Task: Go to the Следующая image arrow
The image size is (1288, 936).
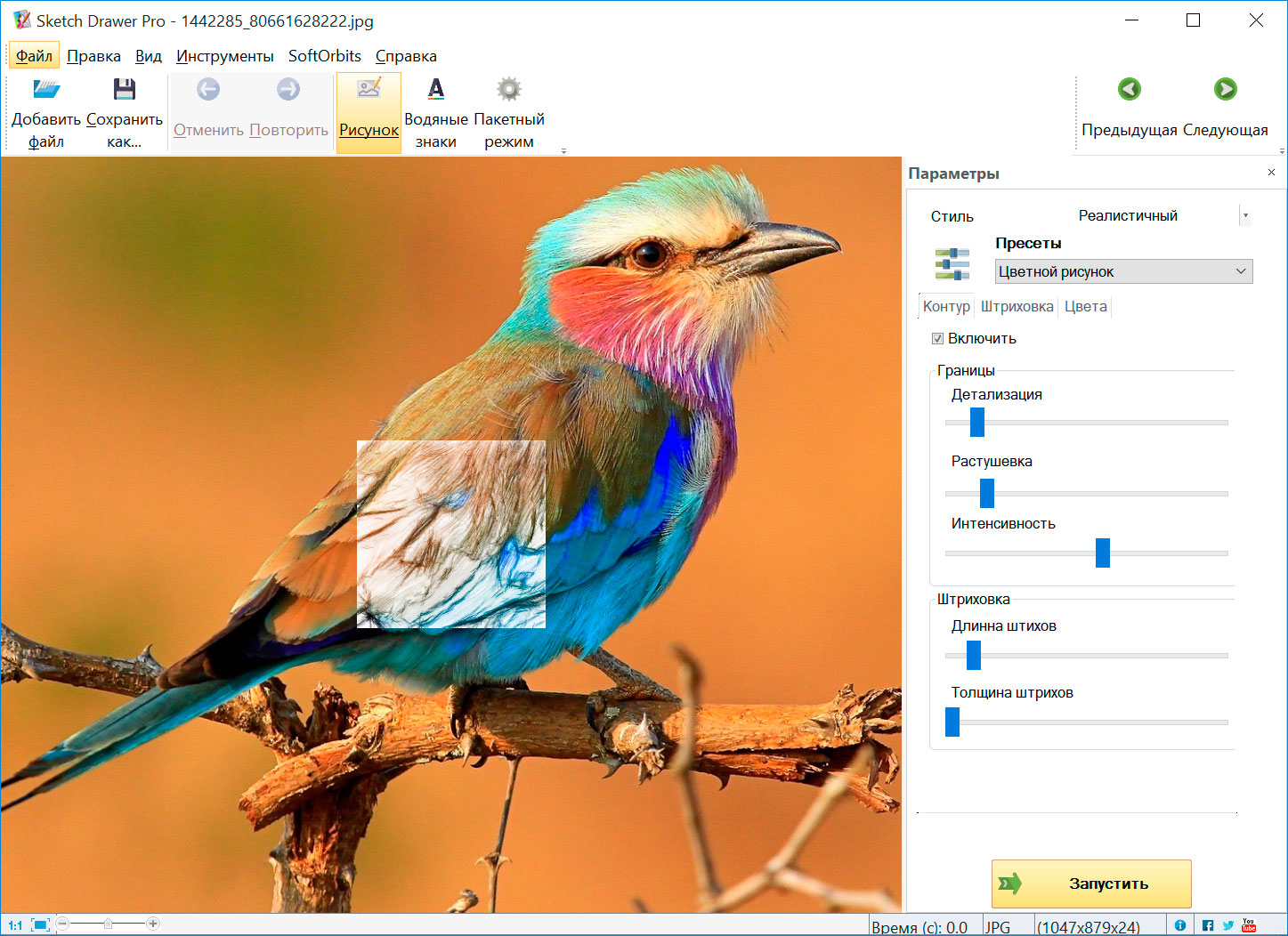Action: coord(1226,89)
